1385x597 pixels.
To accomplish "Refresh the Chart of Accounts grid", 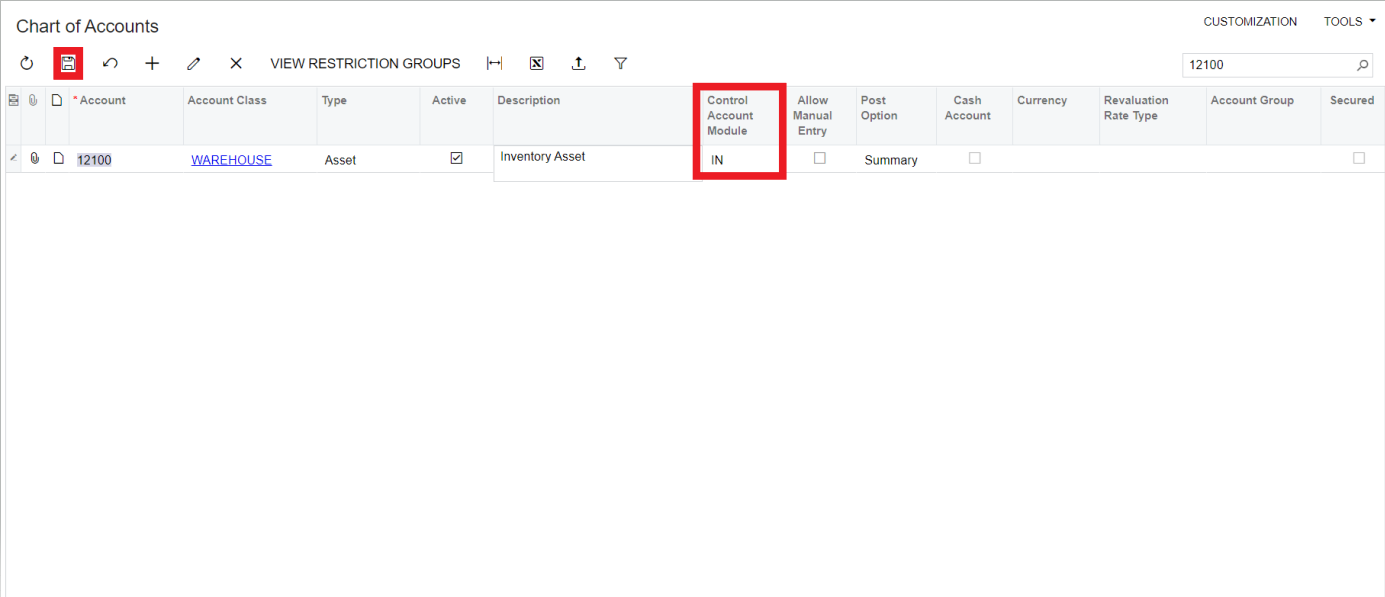I will point(26,63).
